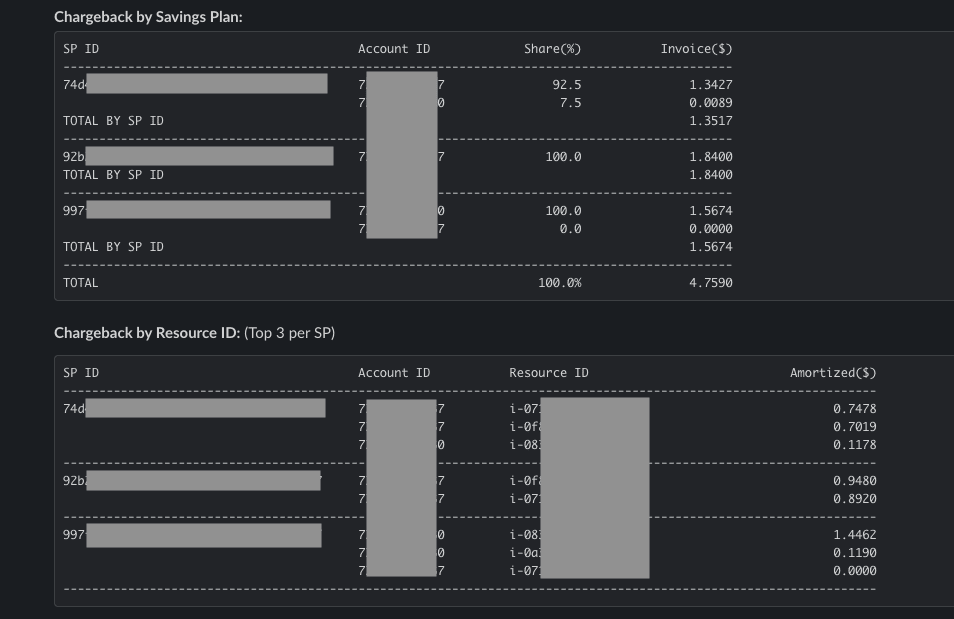Click the 'Account ID' header in Resource ID table
Screen dimensions: 954x619
(394, 372)
